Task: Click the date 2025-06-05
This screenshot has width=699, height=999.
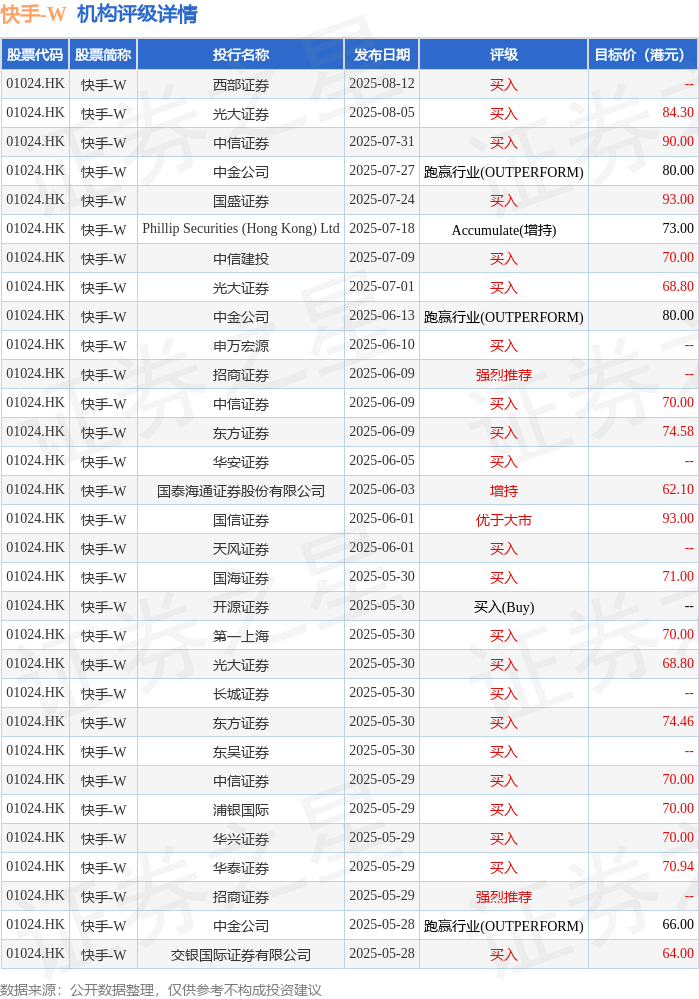Action: tap(382, 461)
